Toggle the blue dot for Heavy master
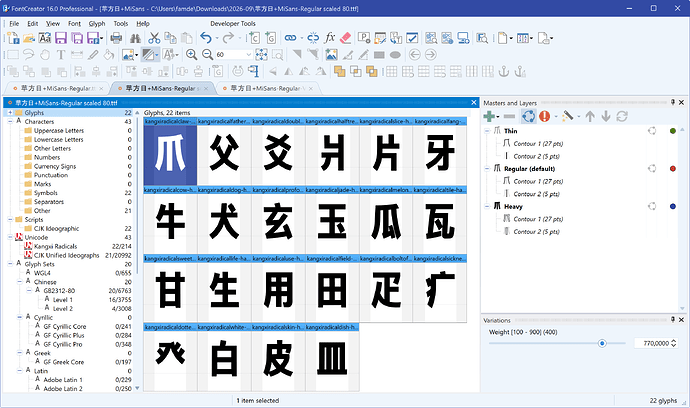This screenshot has width=690, height=408. coord(672,206)
